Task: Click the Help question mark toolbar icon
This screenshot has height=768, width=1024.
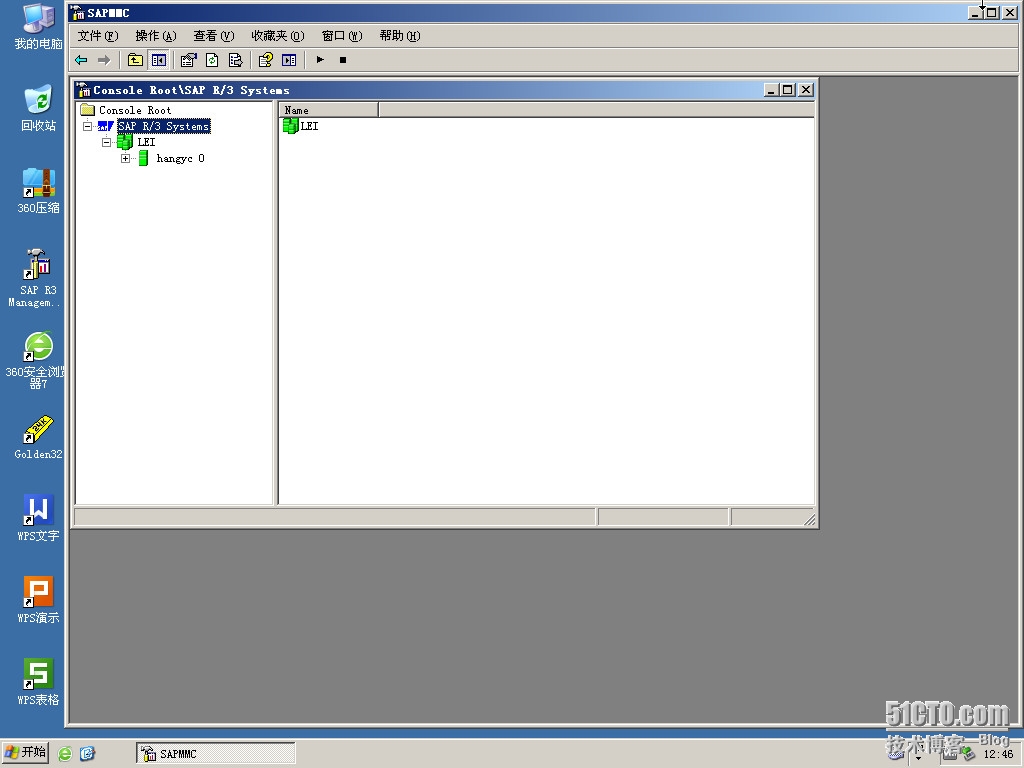Action: click(x=265, y=60)
